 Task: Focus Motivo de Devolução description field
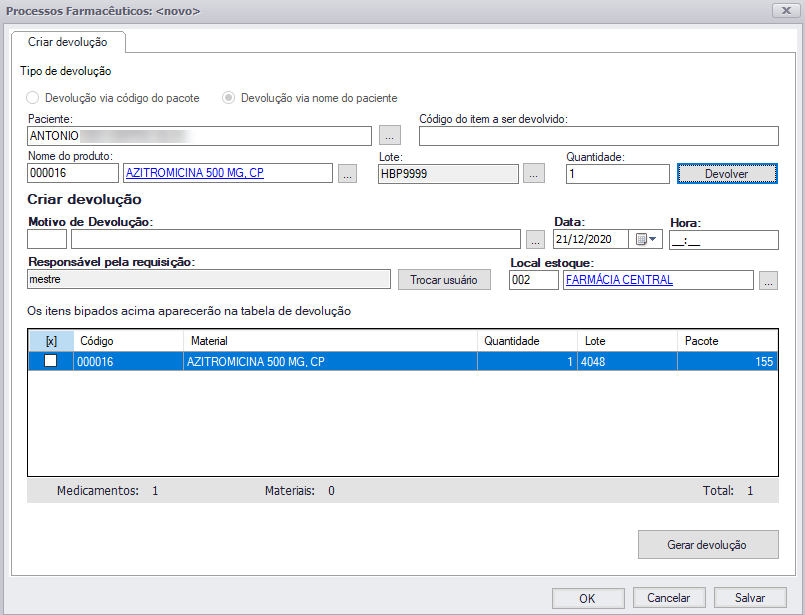[x=296, y=239]
